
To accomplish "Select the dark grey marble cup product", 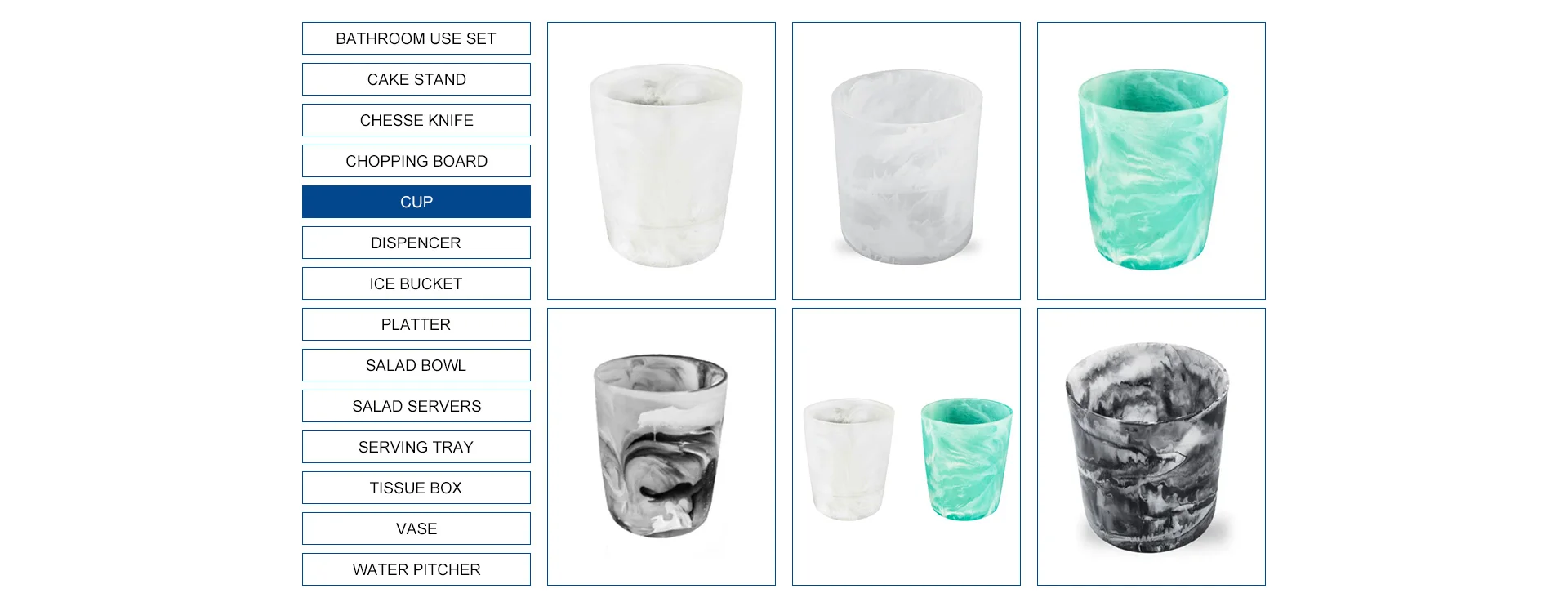I will 1151,447.
